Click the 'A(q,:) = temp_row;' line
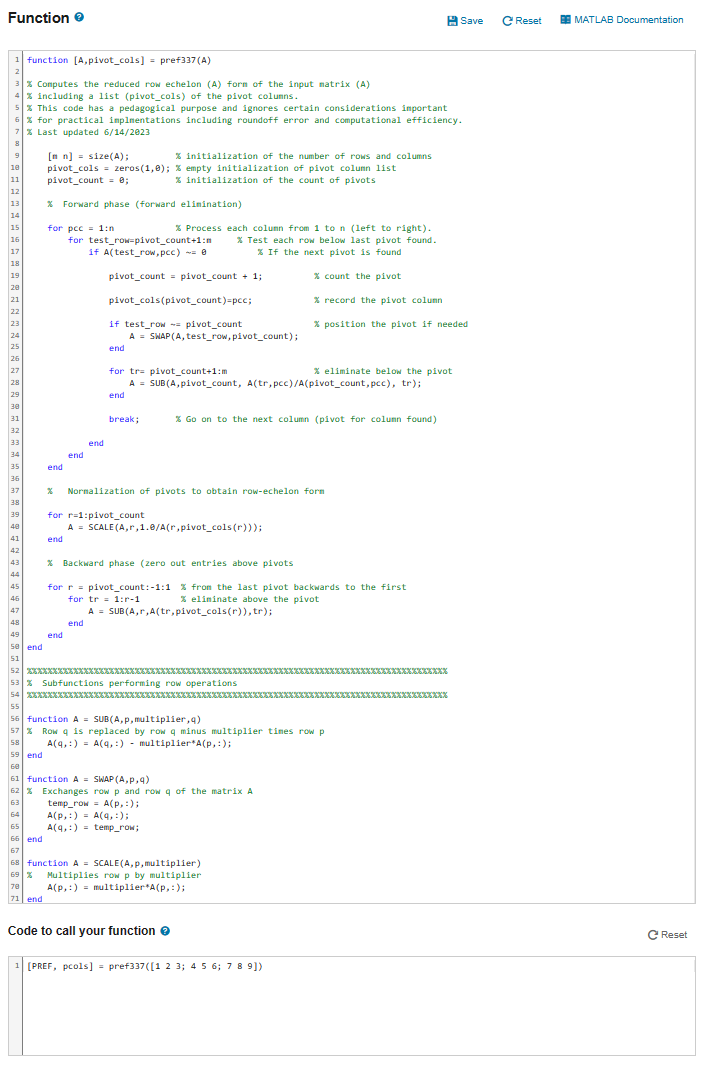Image resolution: width=705 pixels, height=1073 pixels. pyautogui.click(x=93, y=827)
